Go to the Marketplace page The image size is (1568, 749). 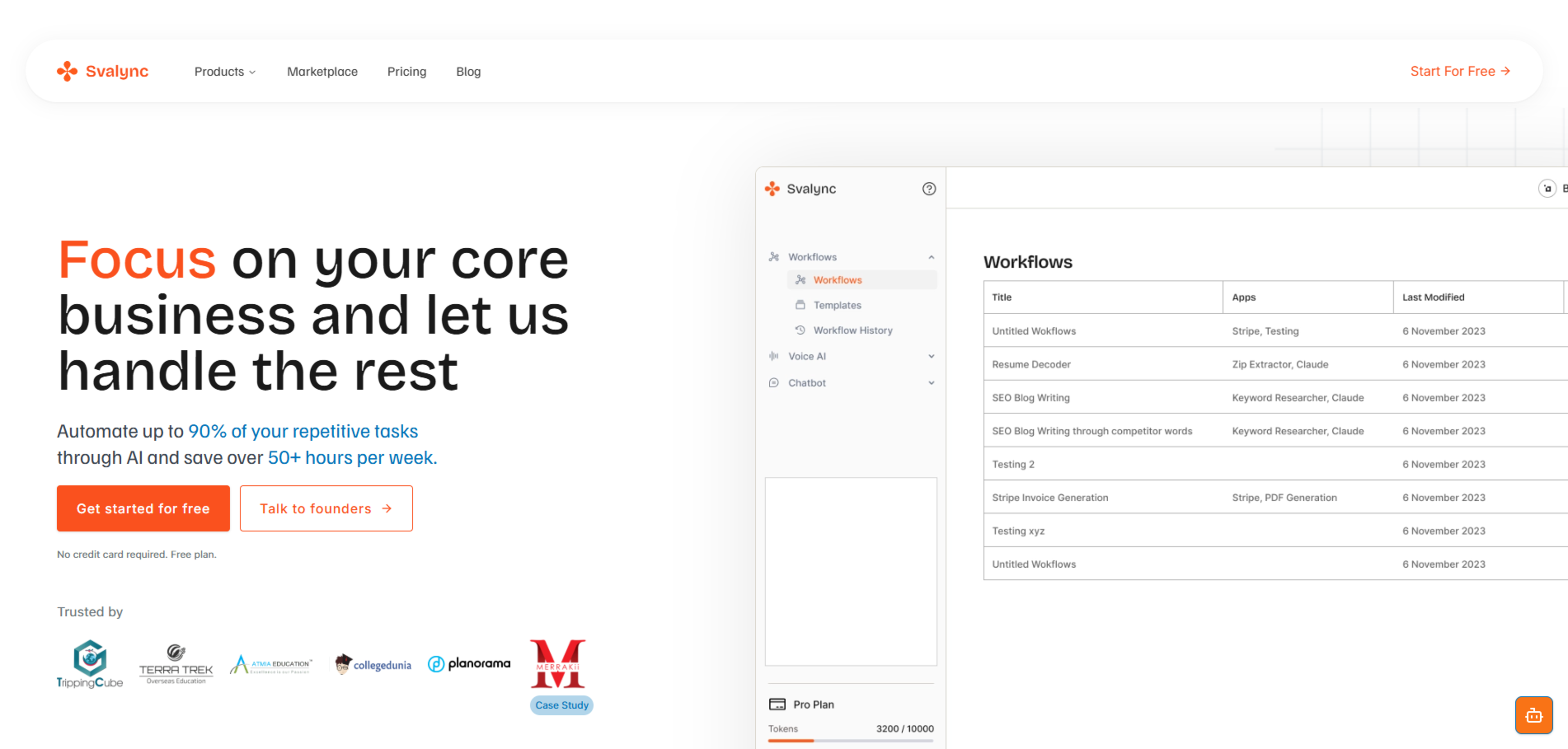tap(322, 71)
